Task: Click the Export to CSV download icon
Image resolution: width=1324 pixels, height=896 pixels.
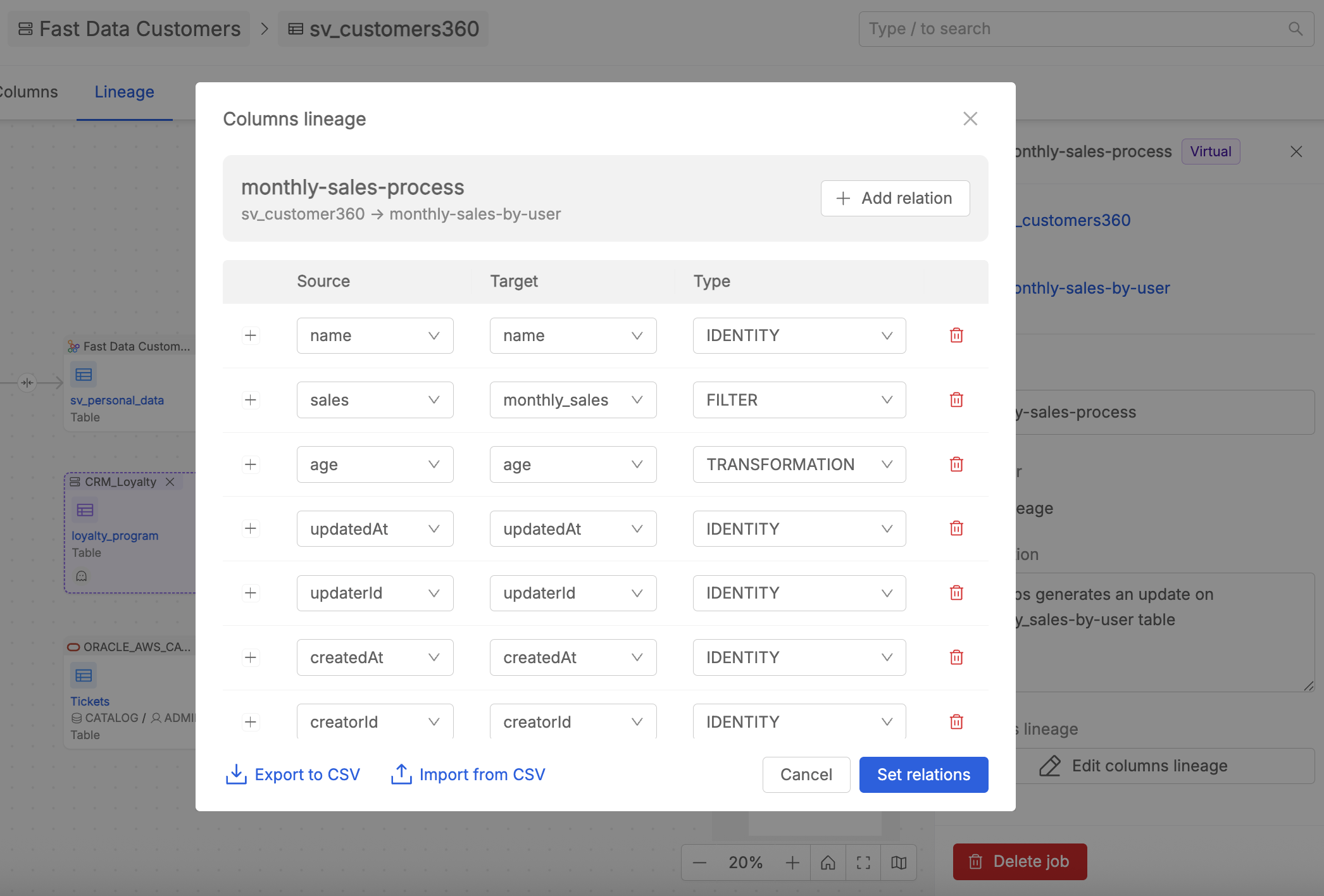Action: click(x=236, y=774)
